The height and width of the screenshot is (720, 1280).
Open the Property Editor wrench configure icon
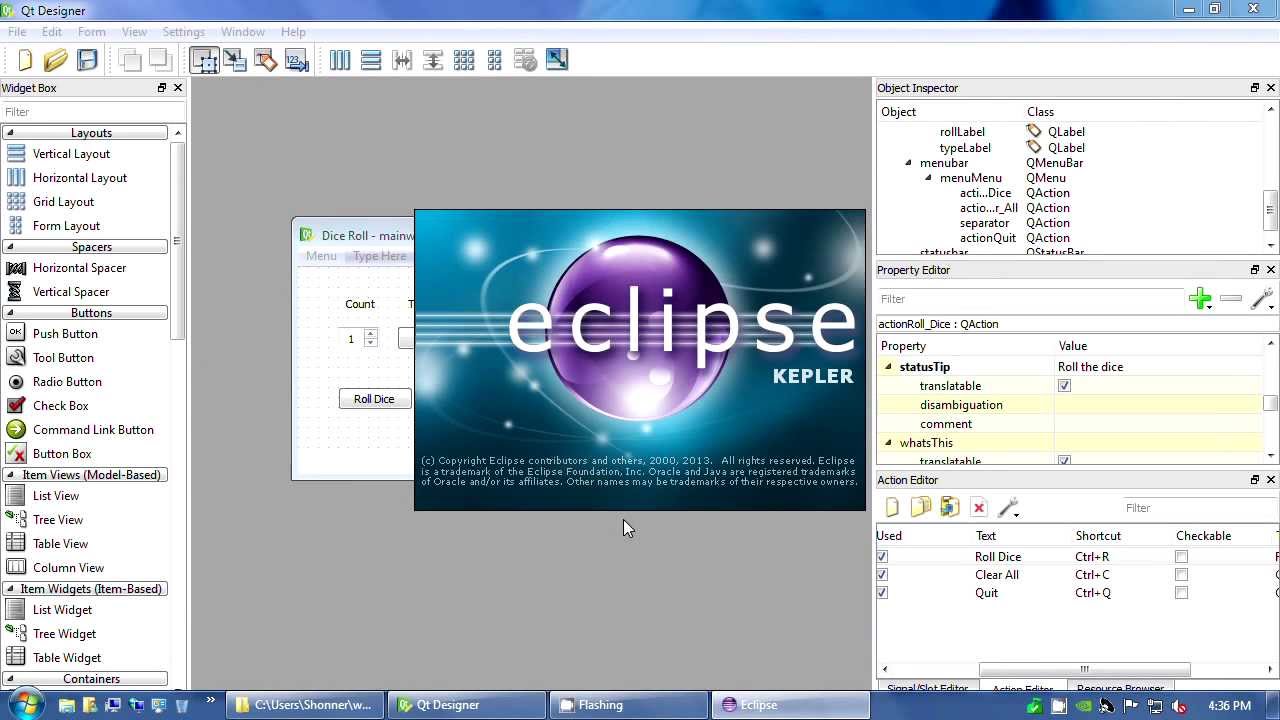(x=1262, y=299)
